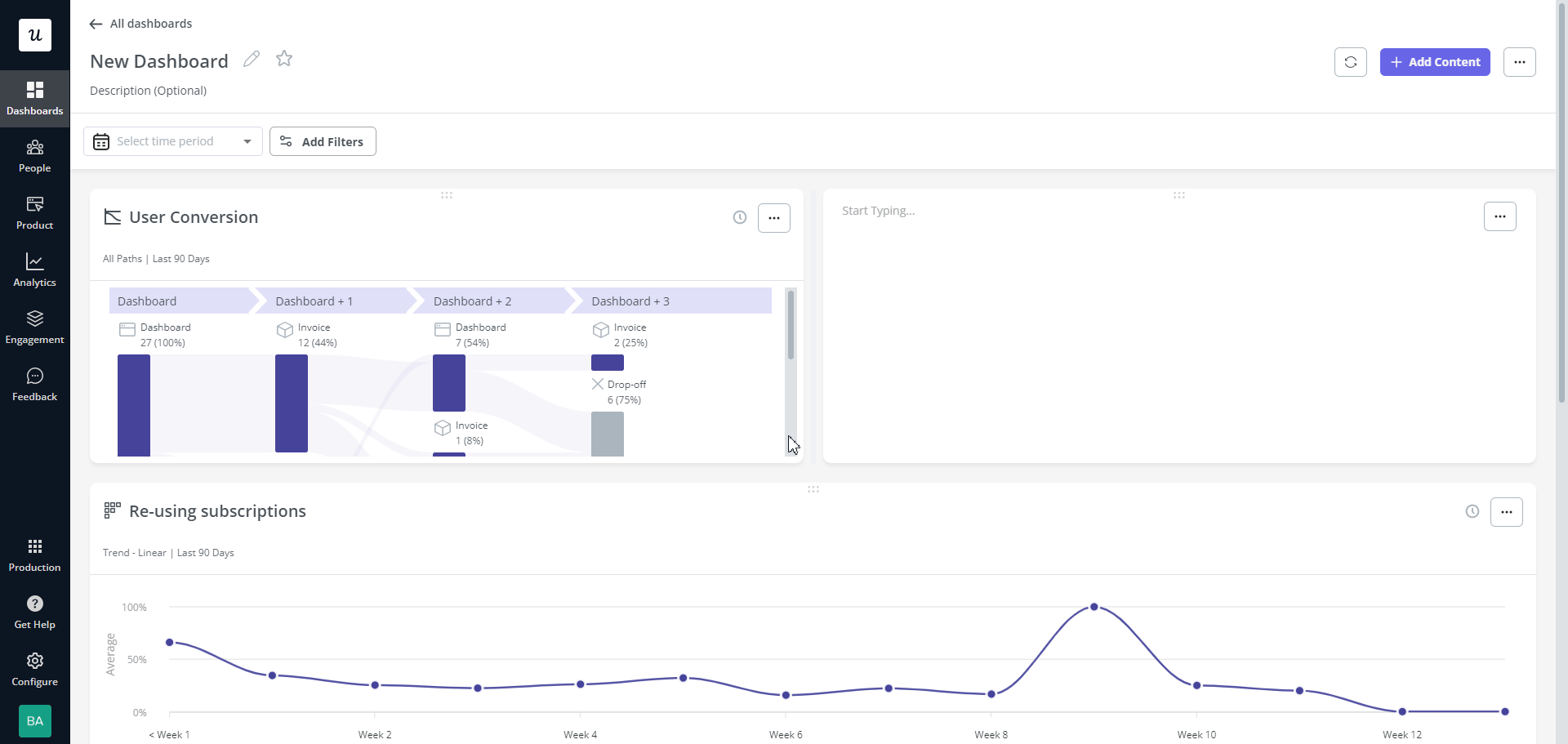Open the Analytics section
This screenshot has width=1568, height=744.
click(34, 270)
